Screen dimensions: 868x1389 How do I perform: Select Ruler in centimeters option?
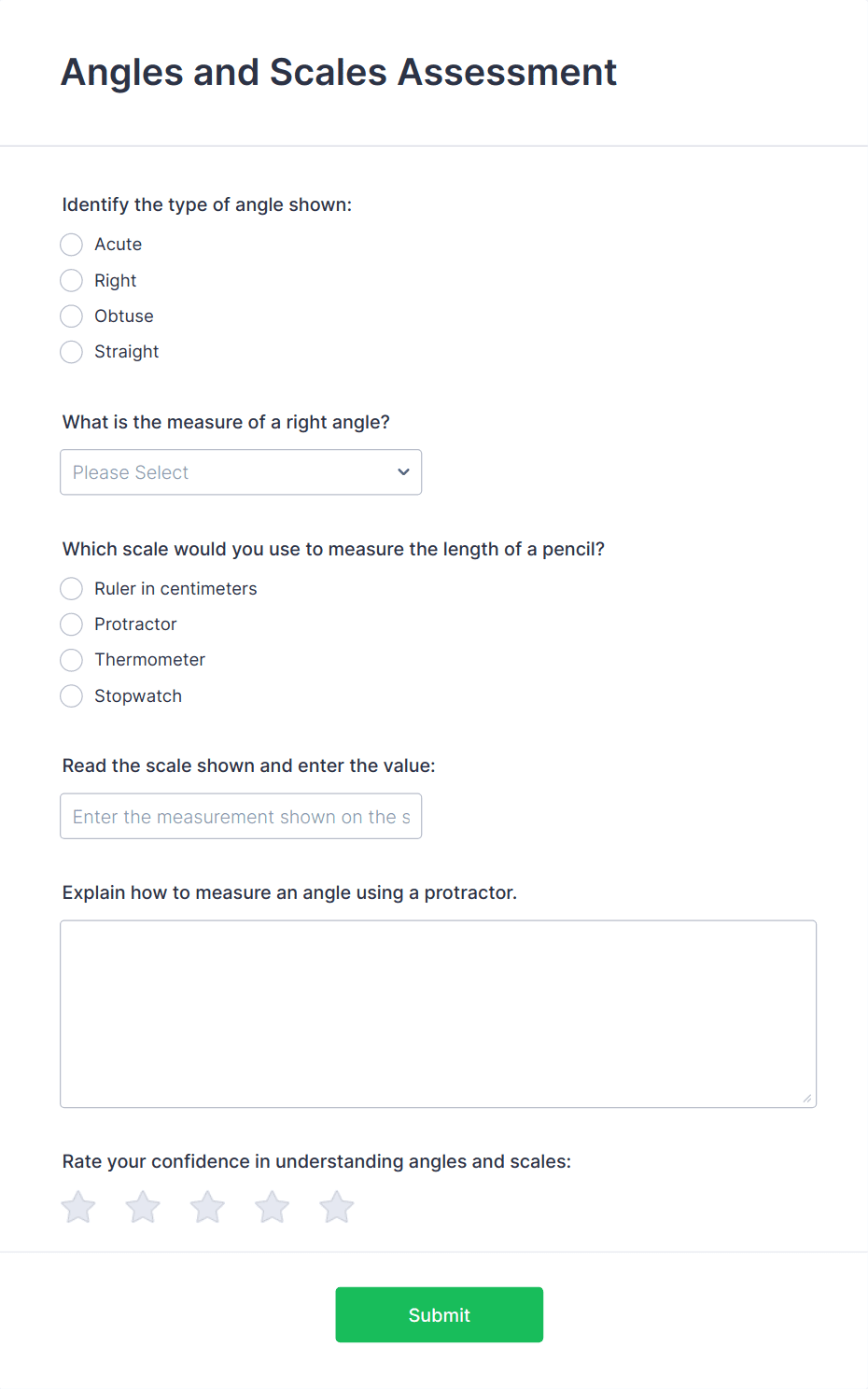(x=71, y=588)
